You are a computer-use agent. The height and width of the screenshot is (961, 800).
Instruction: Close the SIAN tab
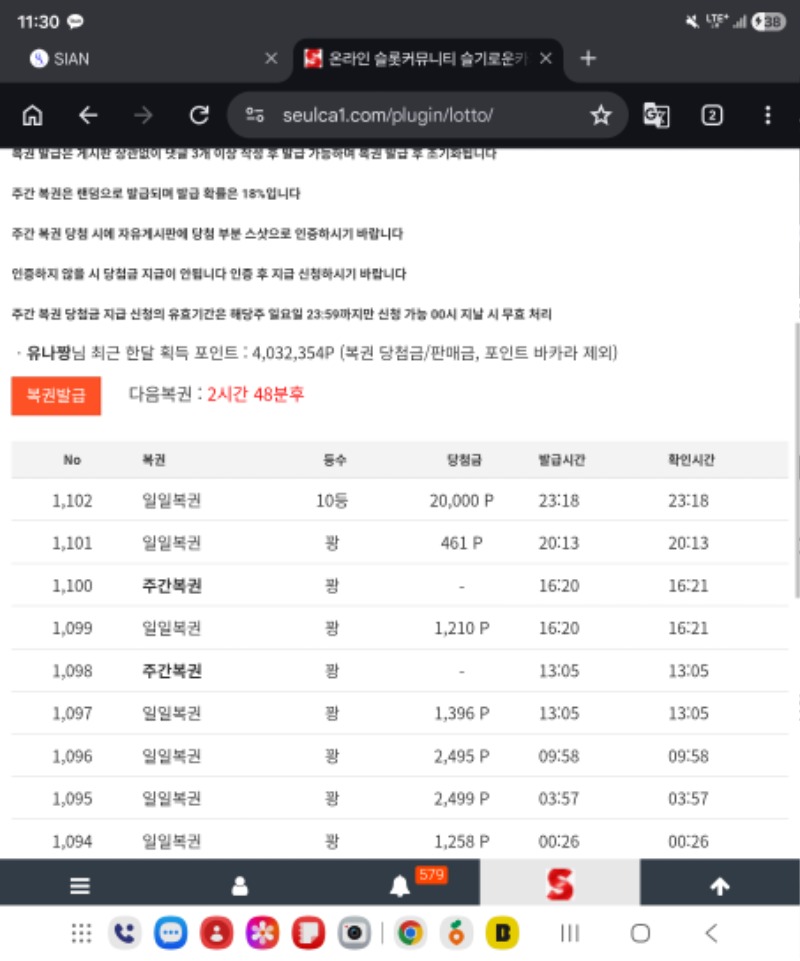click(x=271, y=58)
